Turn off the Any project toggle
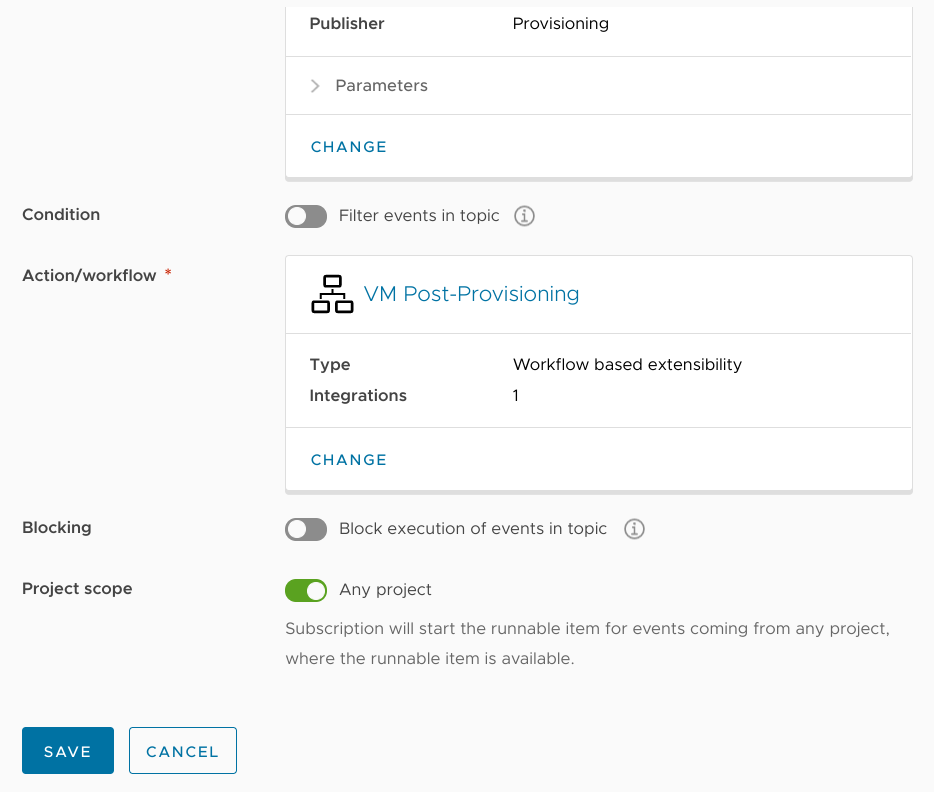934x792 pixels. (x=306, y=590)
